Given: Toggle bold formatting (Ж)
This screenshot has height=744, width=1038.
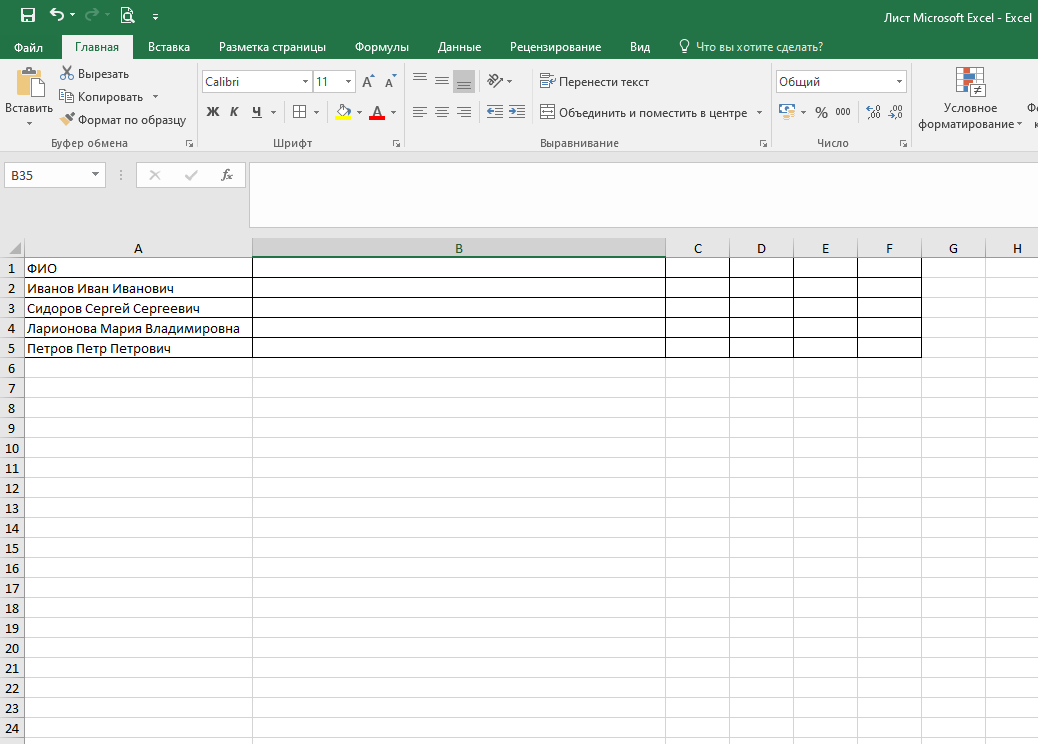Looking at the screenshot, I should [212, 112].
